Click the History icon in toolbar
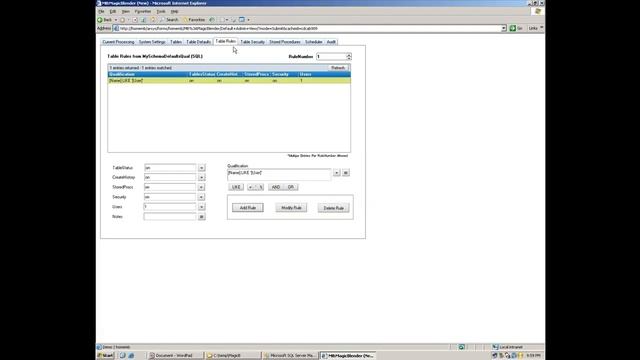 [x=212, y=20]
